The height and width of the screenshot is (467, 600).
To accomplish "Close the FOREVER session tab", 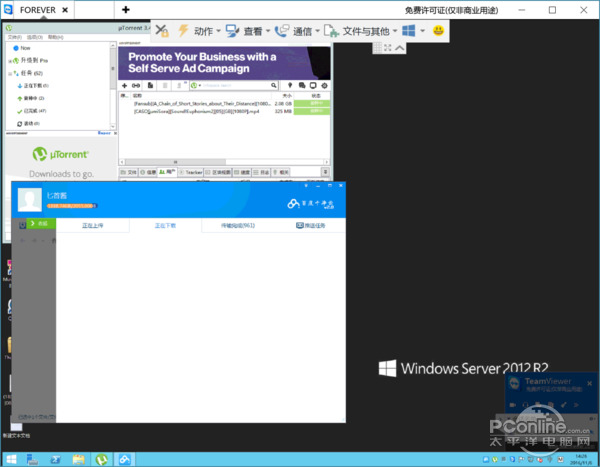I will (x=65, y=10).
